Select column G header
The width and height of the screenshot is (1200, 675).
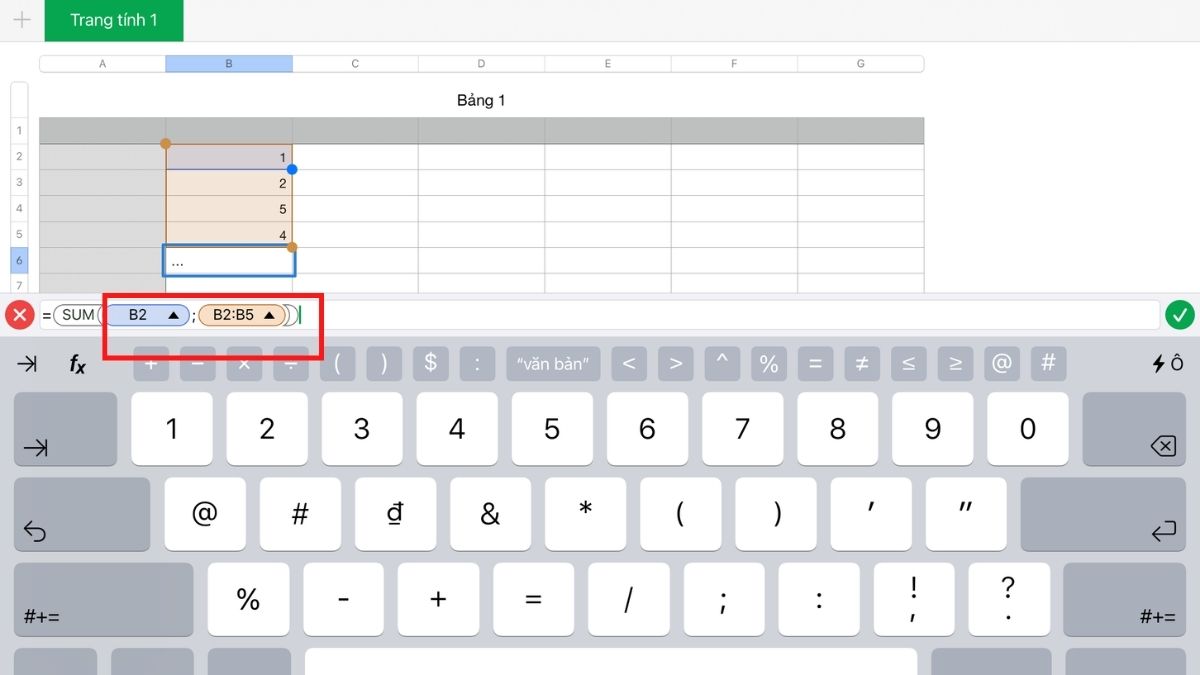click(861, 64)
